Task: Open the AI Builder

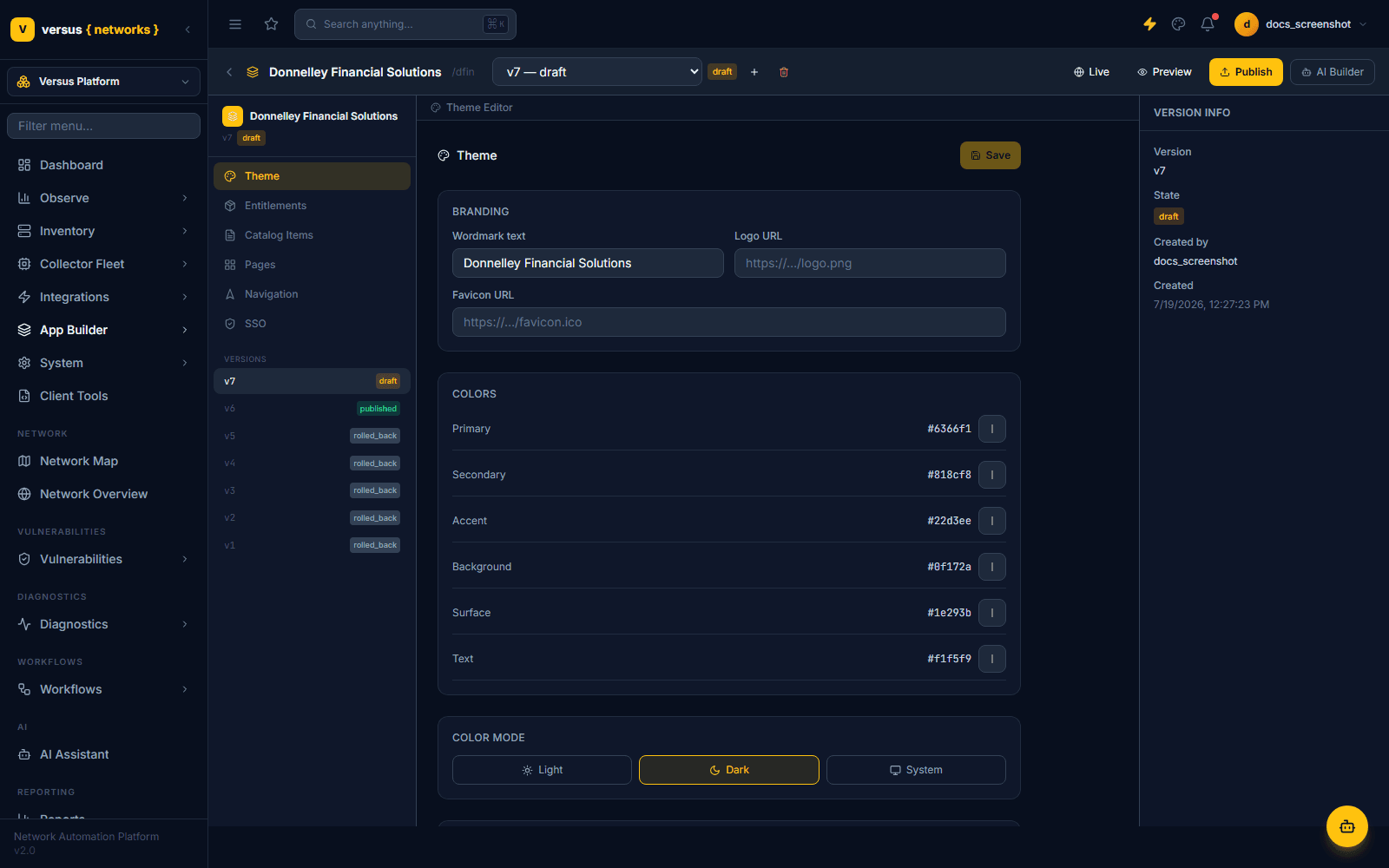Action: pyautogui.click(x=1333, y=72)
